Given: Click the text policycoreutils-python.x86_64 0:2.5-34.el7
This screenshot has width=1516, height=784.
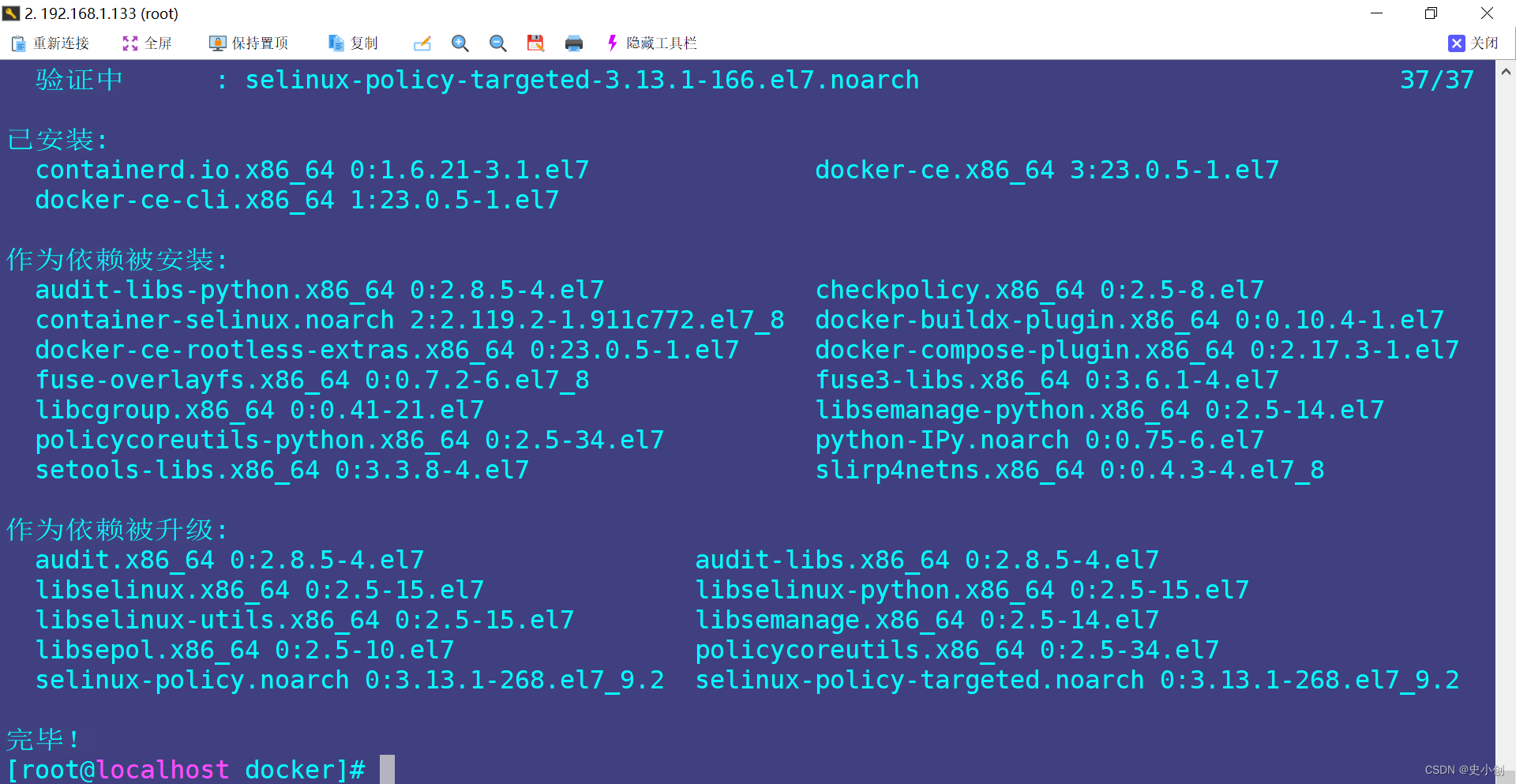Looking at the screenshot, I should (x=350, y=440).
